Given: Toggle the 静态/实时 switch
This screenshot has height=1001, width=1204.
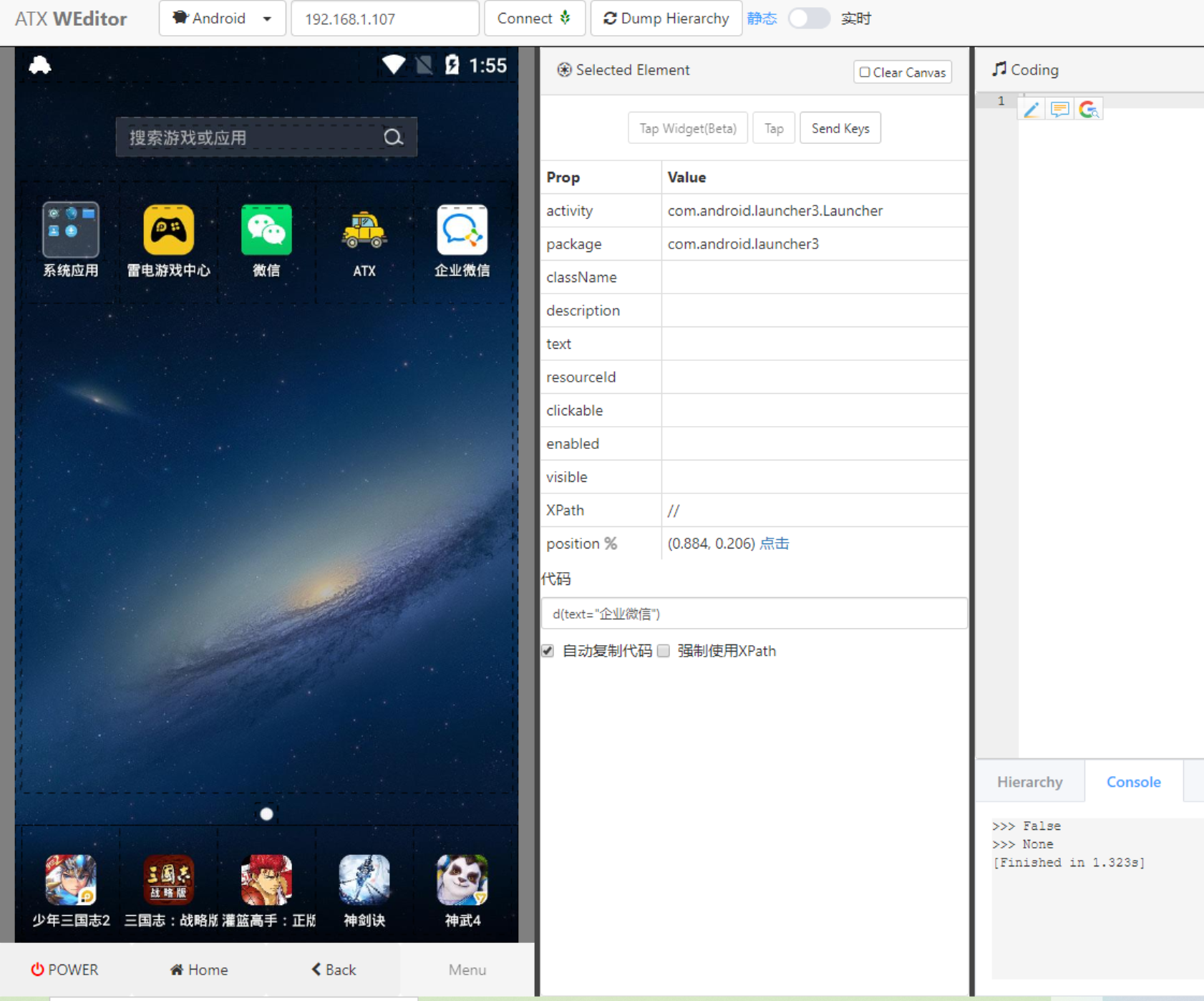Looking at the screenshot, I should point(809,18).
